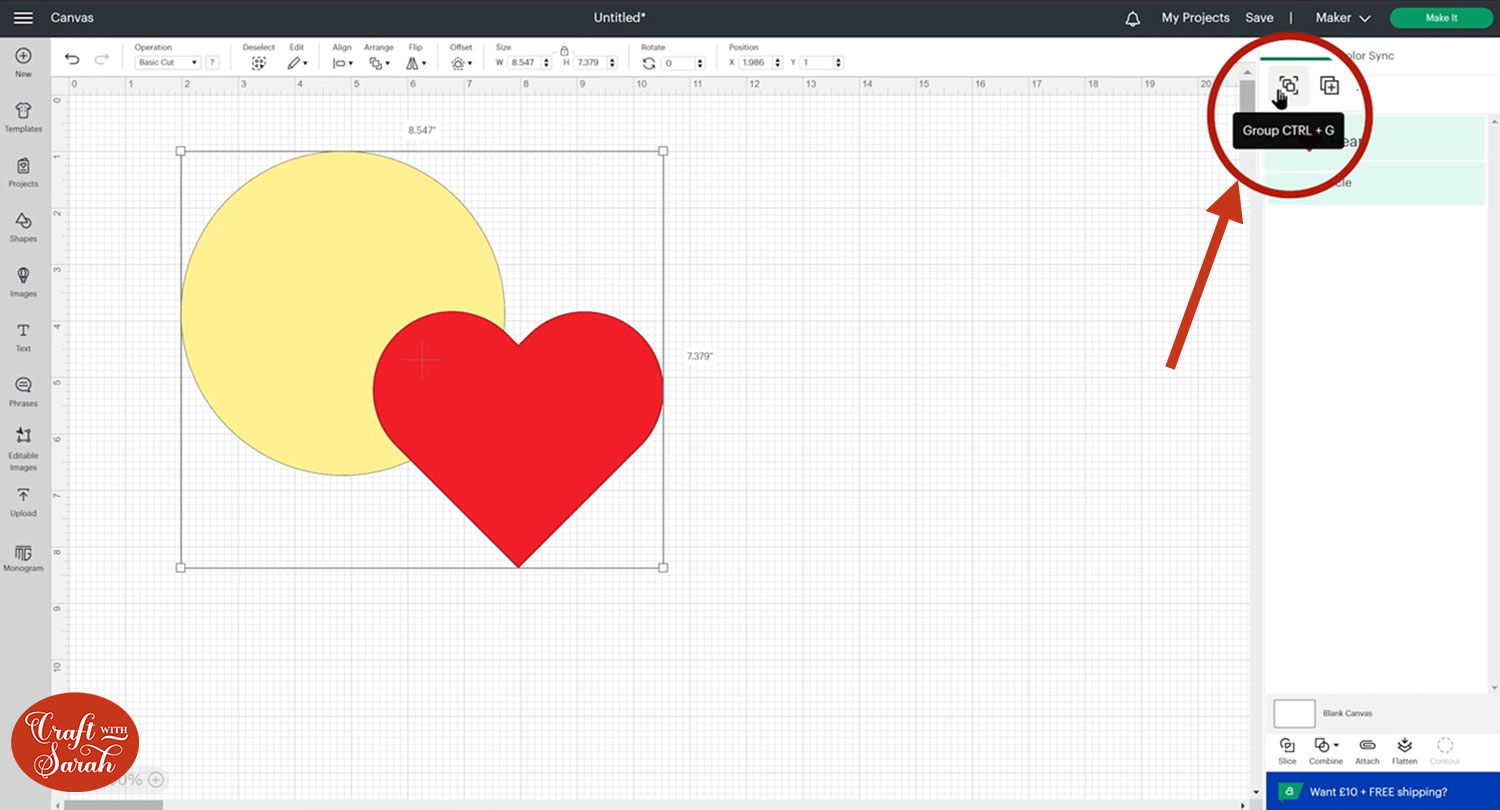
Task: Click the Flatten tool
Action: point(1404,751)
